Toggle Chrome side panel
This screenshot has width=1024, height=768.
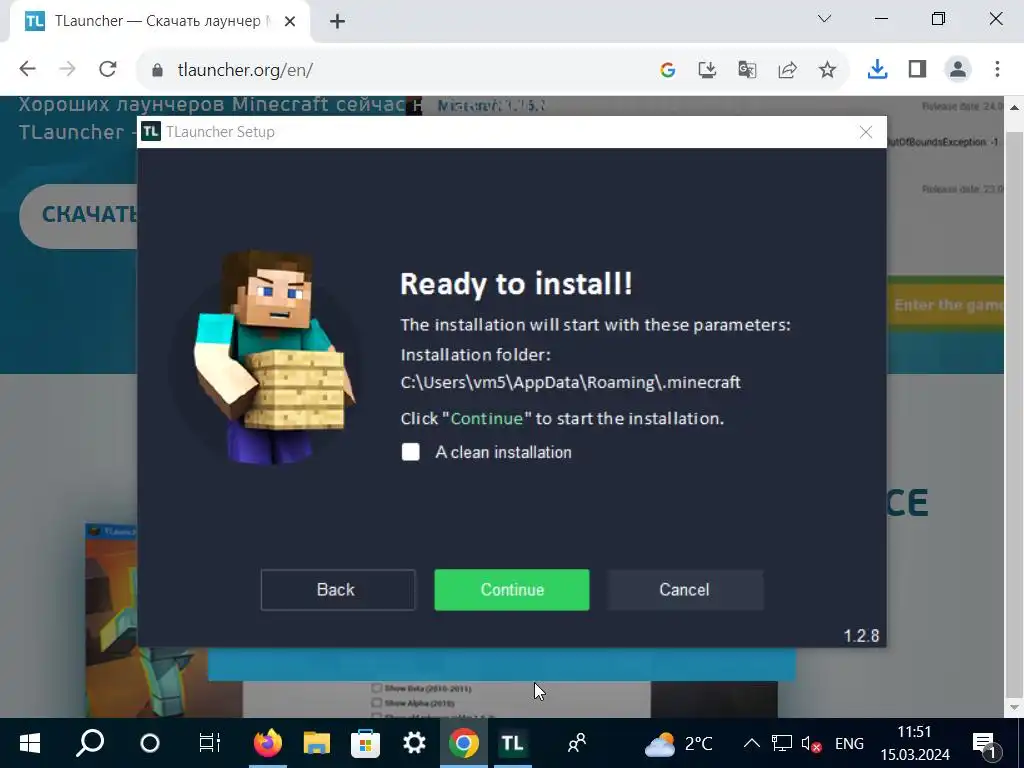(x=918, y=69)
